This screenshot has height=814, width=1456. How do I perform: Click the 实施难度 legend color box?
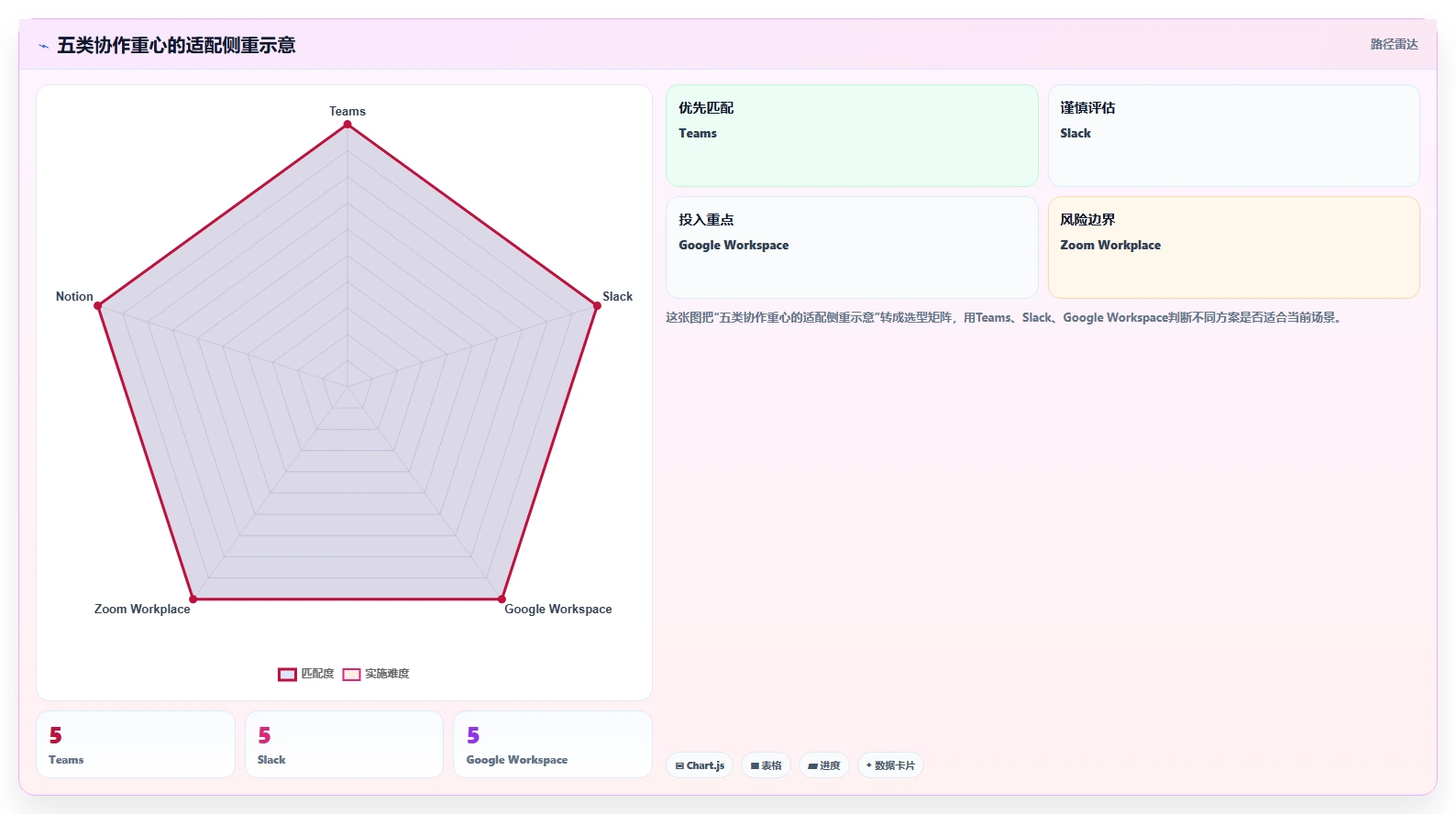click(351, 675)
